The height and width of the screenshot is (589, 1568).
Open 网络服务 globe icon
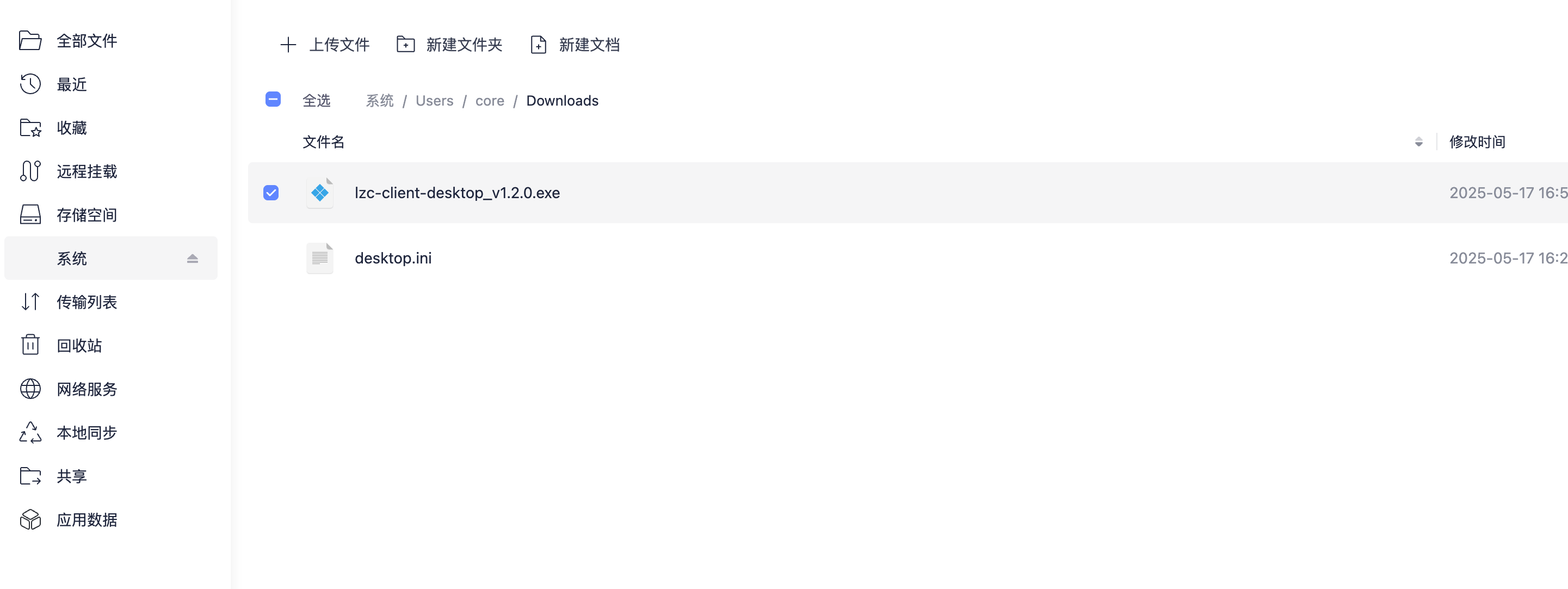click(30, 389)
